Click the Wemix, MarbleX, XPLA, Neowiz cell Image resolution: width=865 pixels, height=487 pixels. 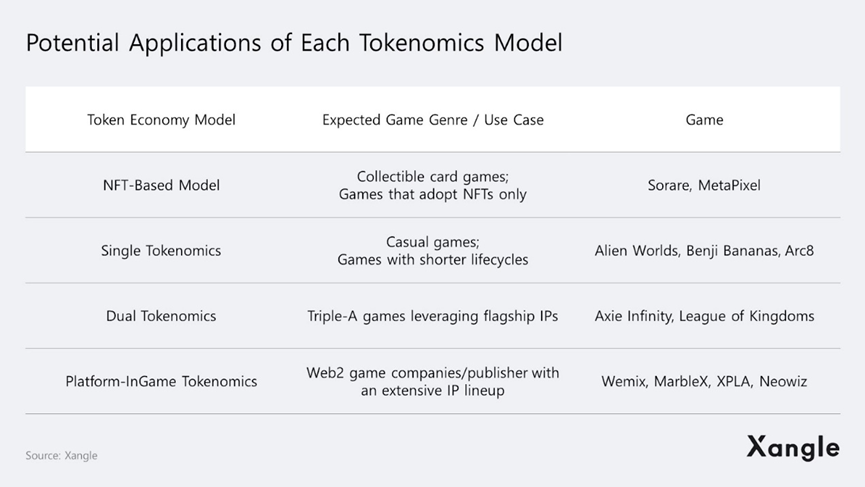pyautogui.click(x=704, y=381)
